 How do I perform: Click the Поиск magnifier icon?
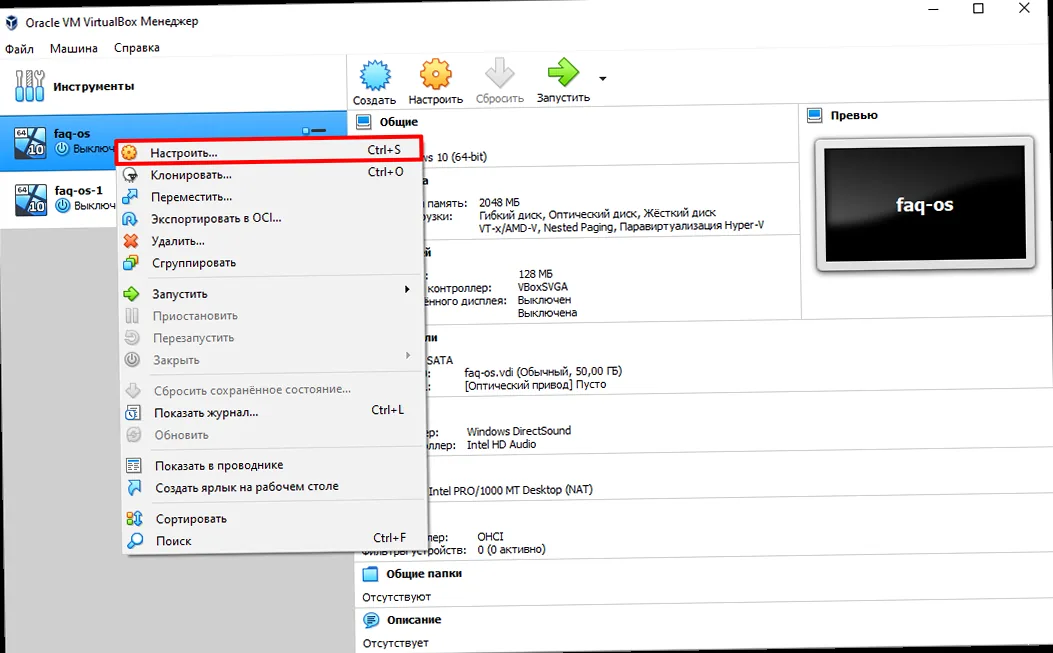135,540
